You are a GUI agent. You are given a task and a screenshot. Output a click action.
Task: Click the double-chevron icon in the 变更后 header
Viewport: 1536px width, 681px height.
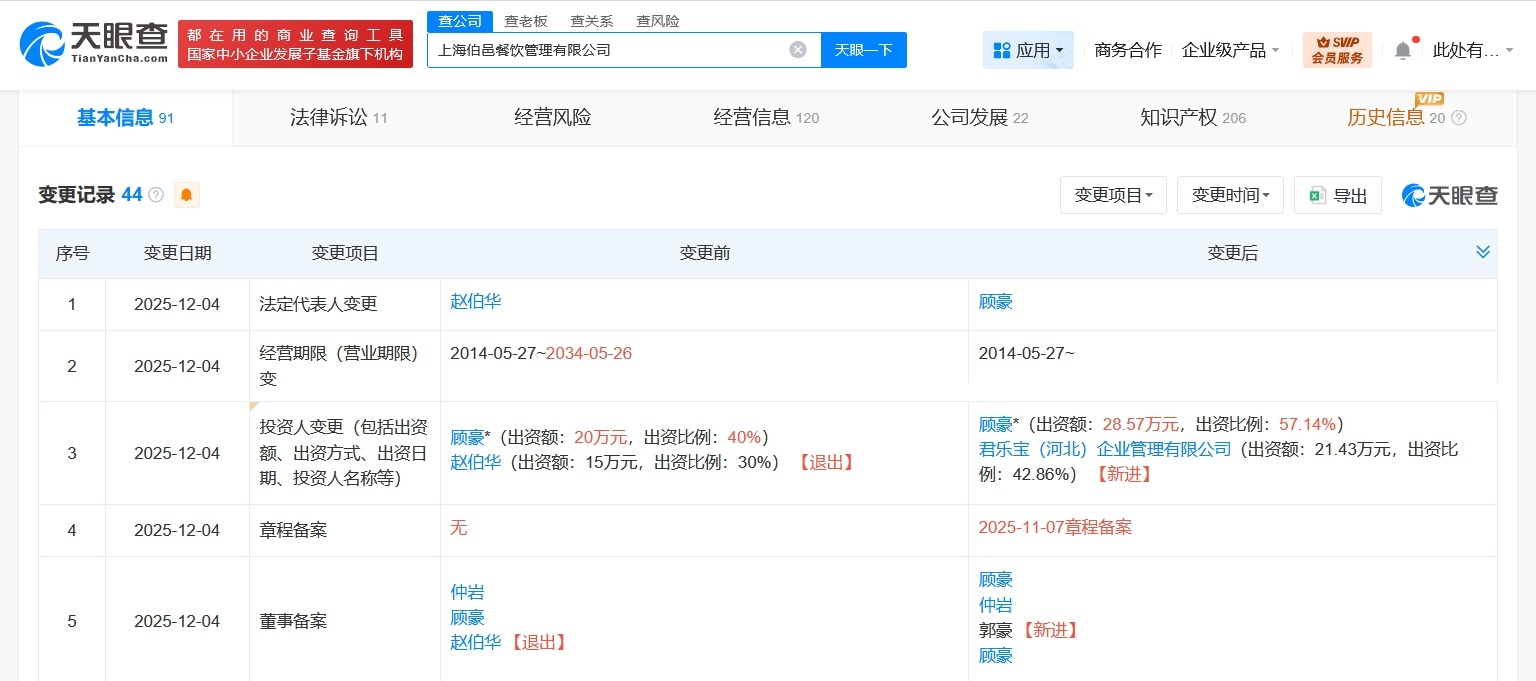click(1483, 252)
